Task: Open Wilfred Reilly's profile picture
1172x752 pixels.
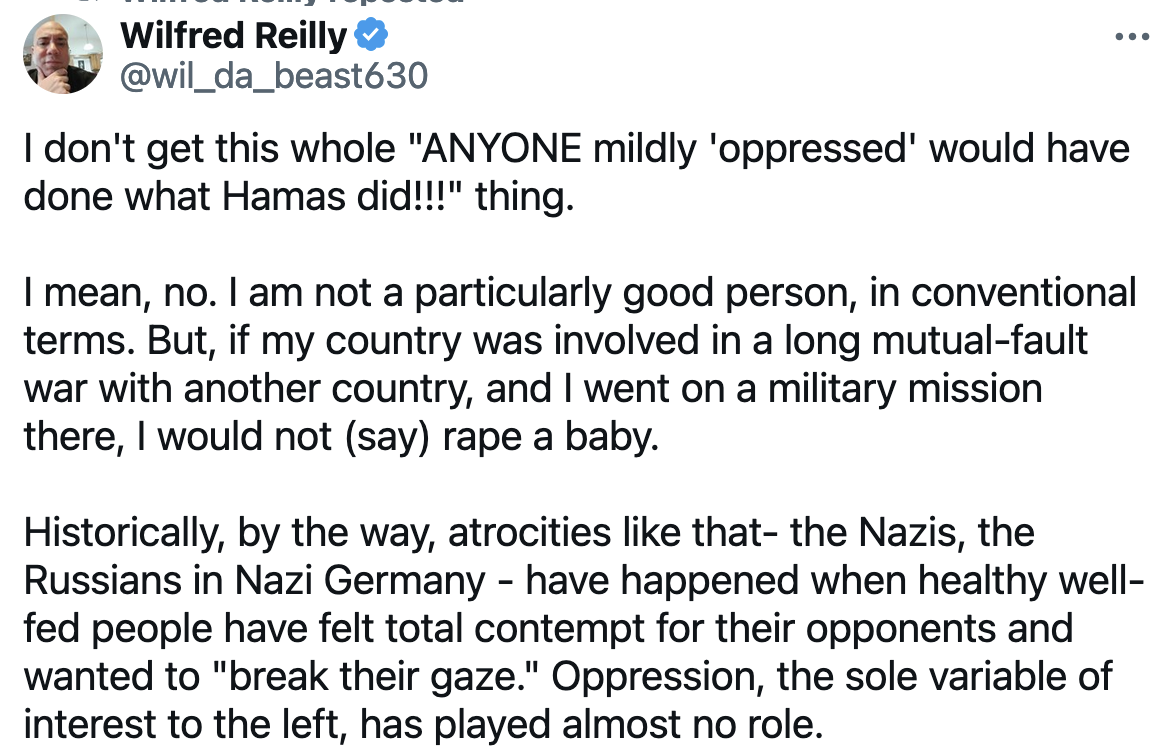Action: click(63, 54)
